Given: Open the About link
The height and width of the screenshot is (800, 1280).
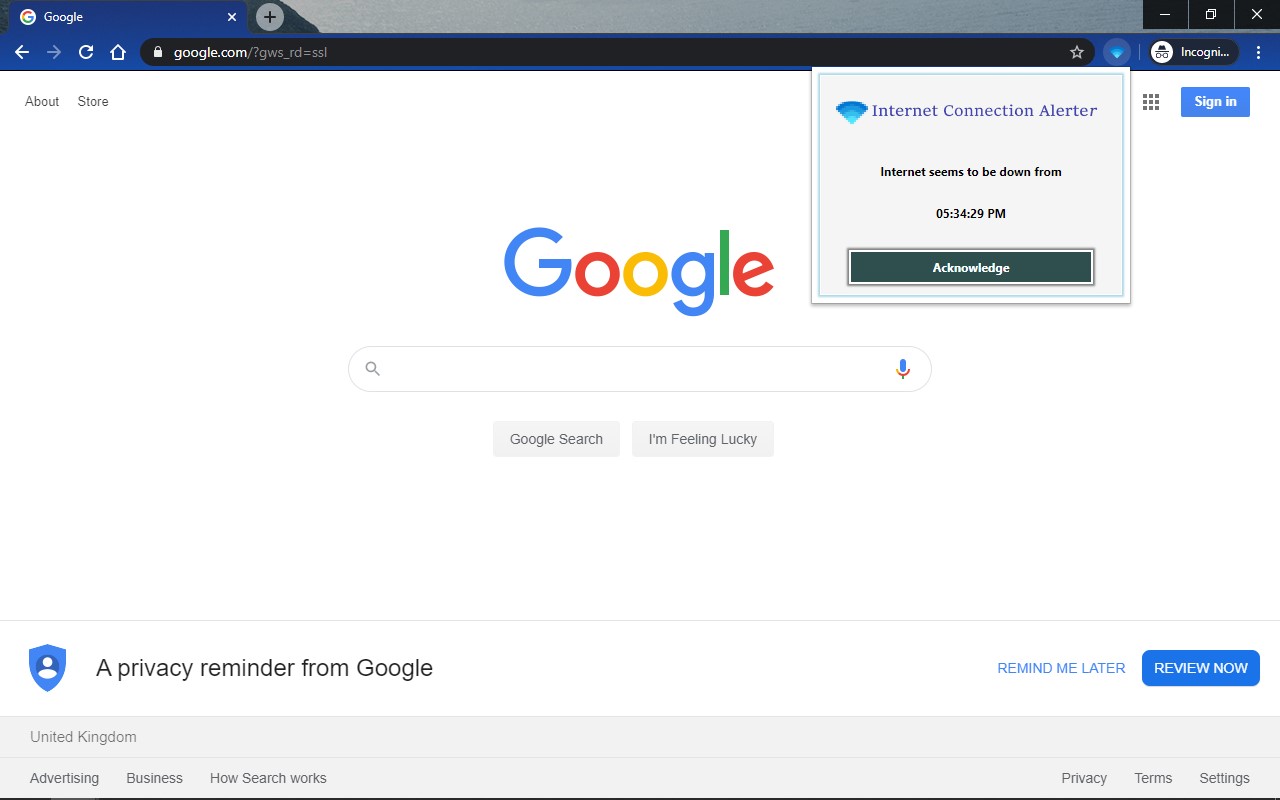Looking at the screenshot, I should [x=42, y=102].
